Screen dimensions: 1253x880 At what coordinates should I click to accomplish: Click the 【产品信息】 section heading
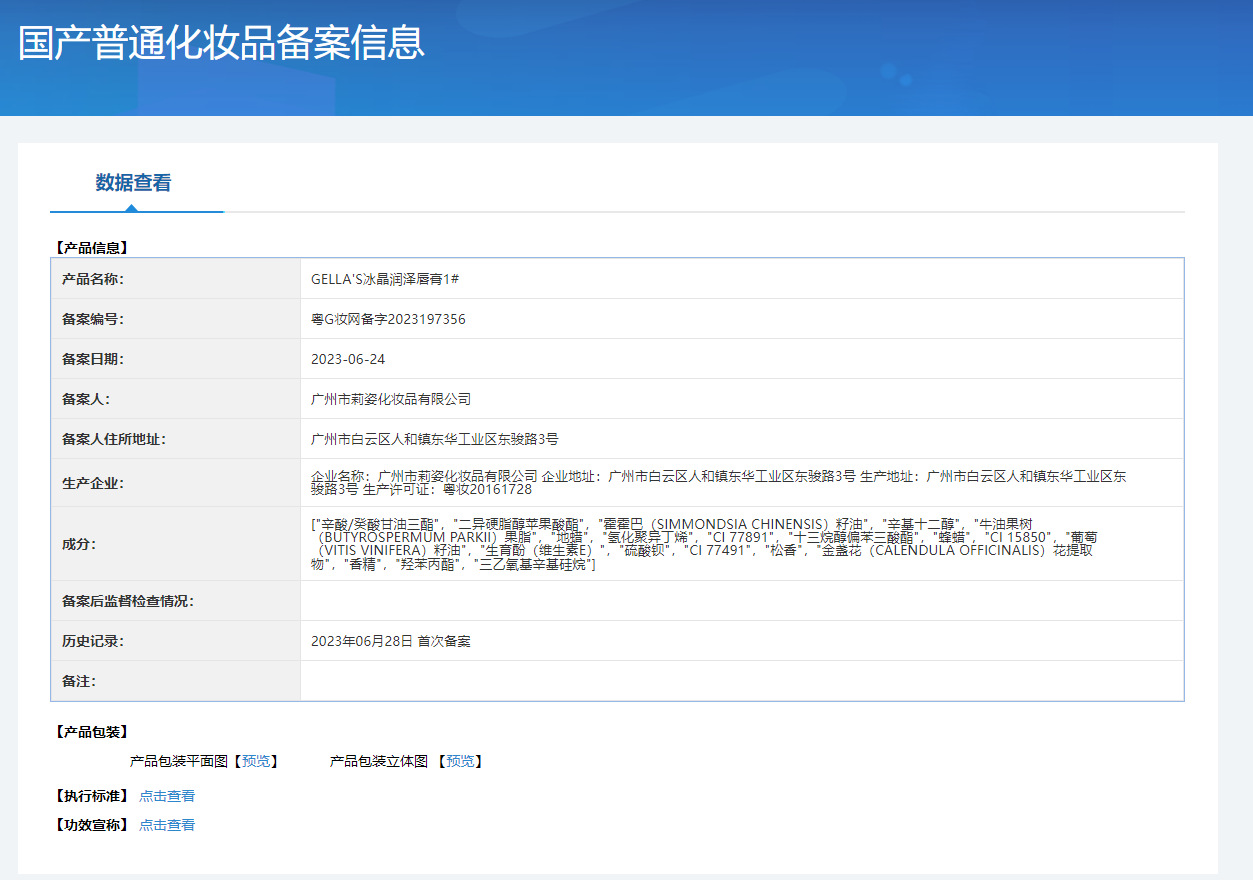point(90,247)
